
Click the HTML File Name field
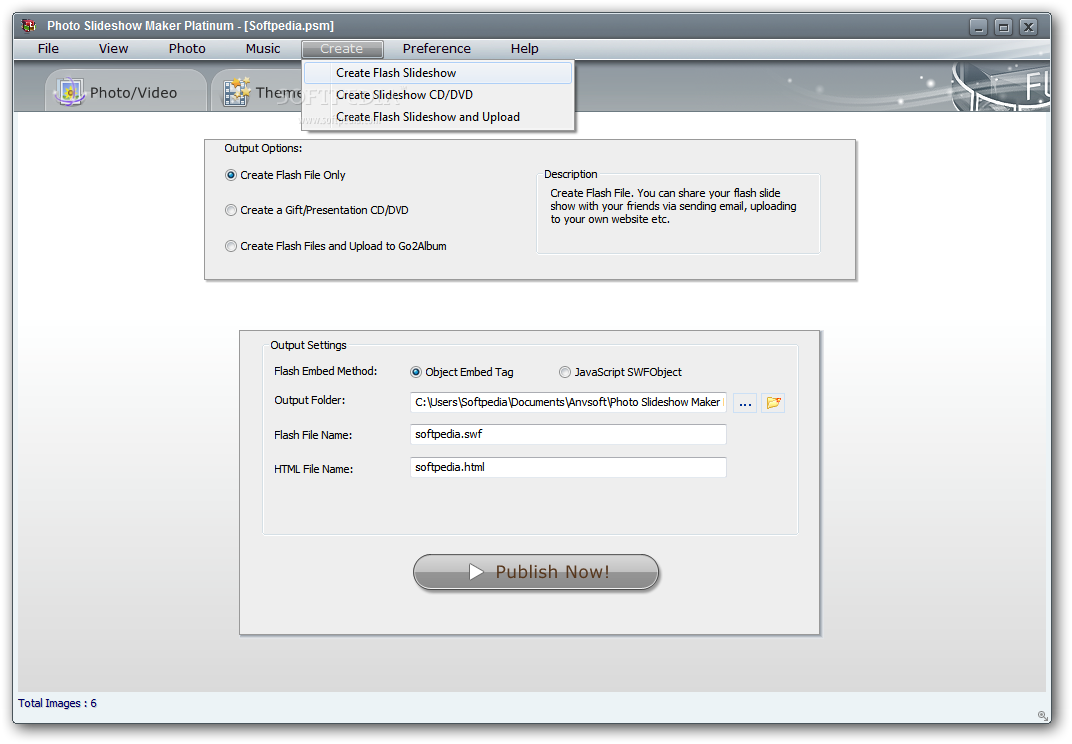coord(568,467)
